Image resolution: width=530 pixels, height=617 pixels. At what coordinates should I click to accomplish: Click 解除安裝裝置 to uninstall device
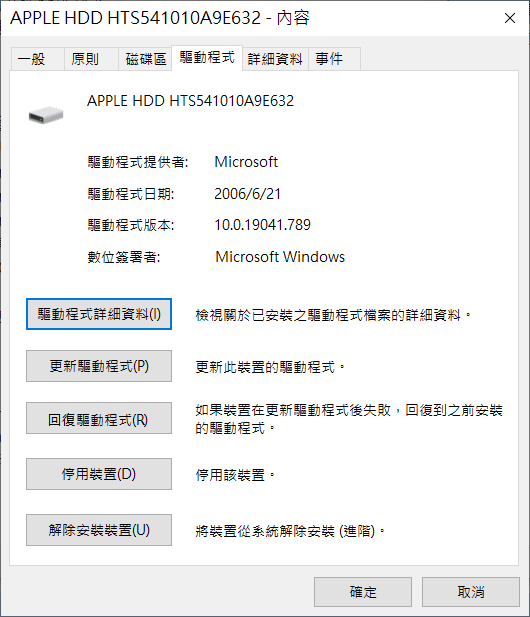tap(99, 530)
